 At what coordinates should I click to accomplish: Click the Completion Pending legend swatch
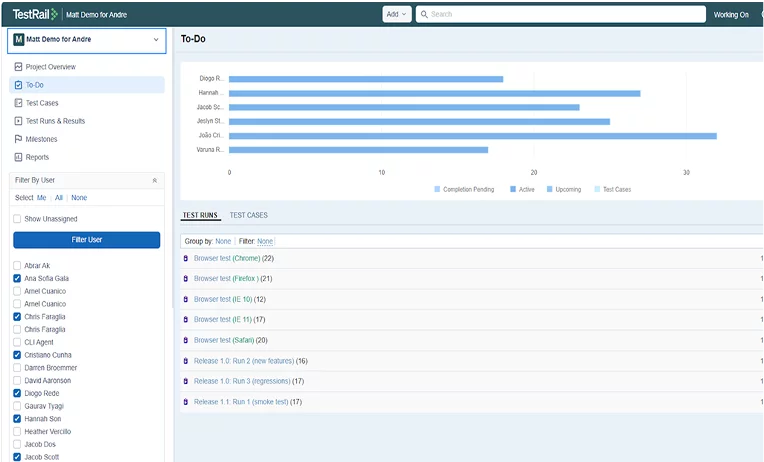(x=437, y=189)
